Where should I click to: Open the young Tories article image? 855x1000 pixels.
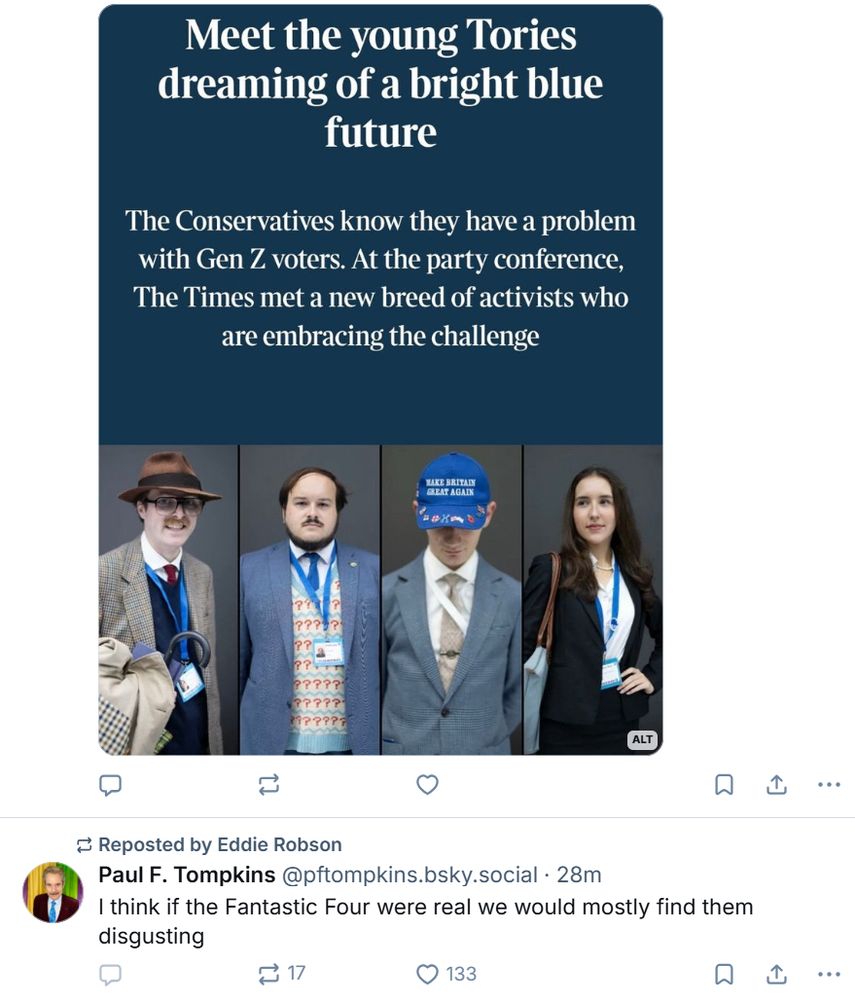[x=381, y=379]
